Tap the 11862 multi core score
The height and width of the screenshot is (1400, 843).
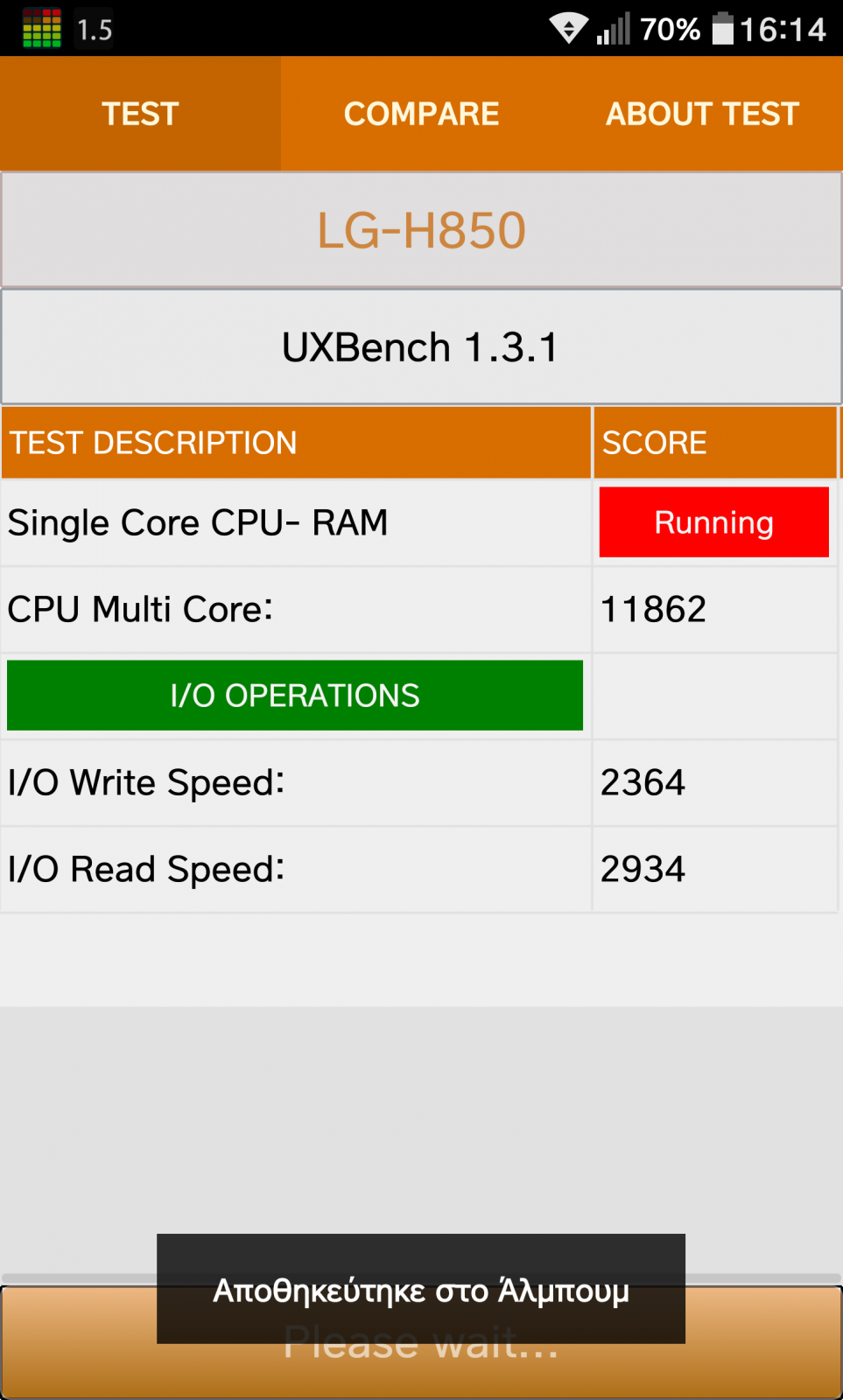pos(653,609)
